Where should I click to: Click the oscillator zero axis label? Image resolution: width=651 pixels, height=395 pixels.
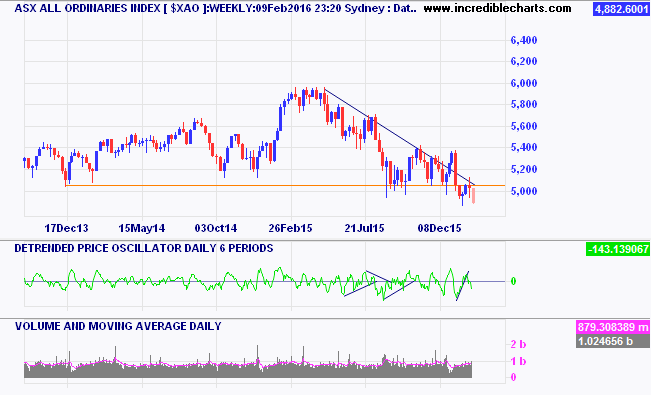click(514, 281)
